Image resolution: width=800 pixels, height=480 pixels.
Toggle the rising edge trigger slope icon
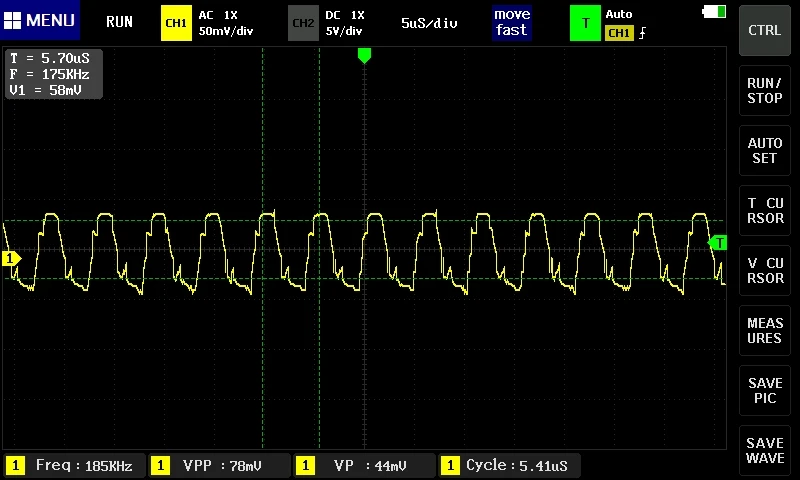[642, 33]
